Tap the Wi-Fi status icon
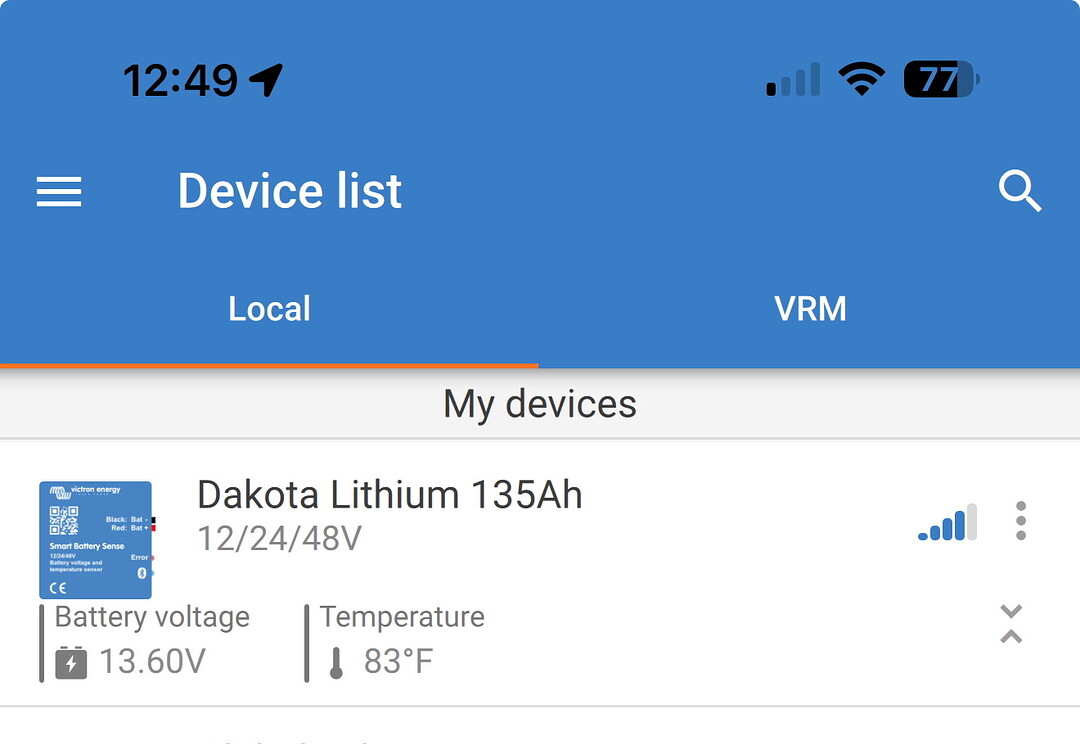The height and width of the screenshot is (744, 1080). pos(862,79)
